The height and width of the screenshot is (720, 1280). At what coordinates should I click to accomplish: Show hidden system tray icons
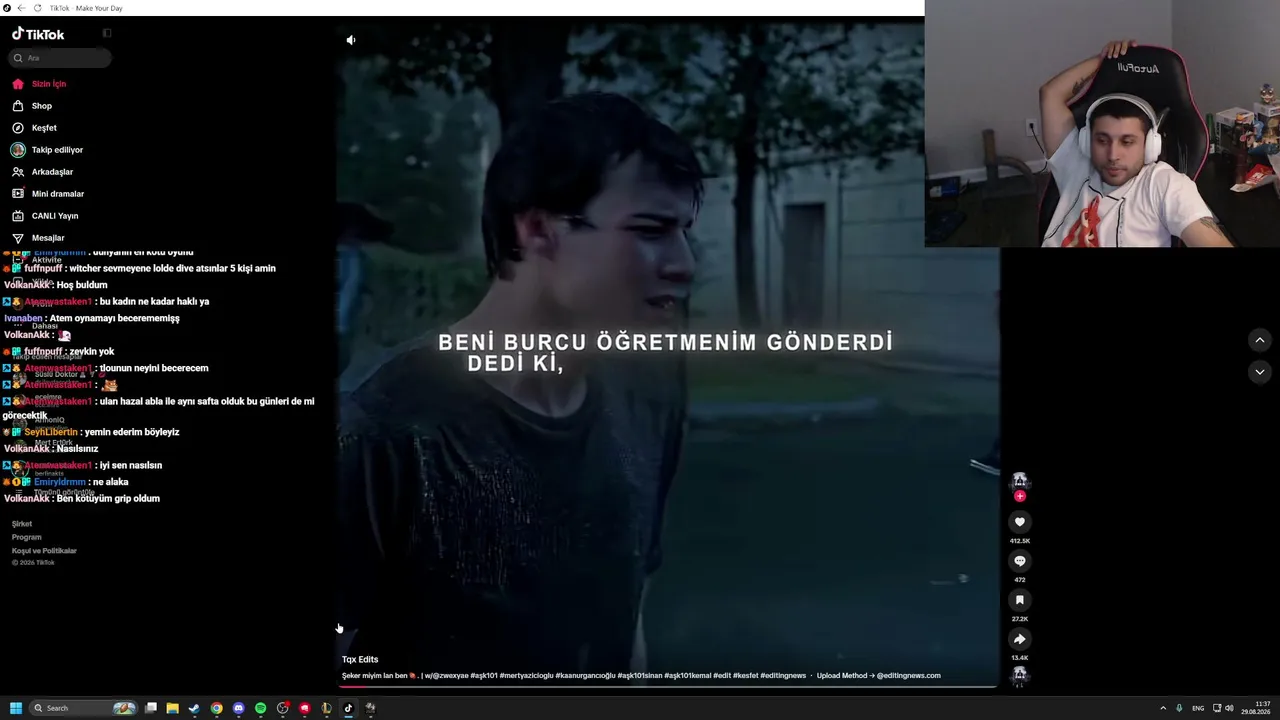click(x=1163, y=708)
